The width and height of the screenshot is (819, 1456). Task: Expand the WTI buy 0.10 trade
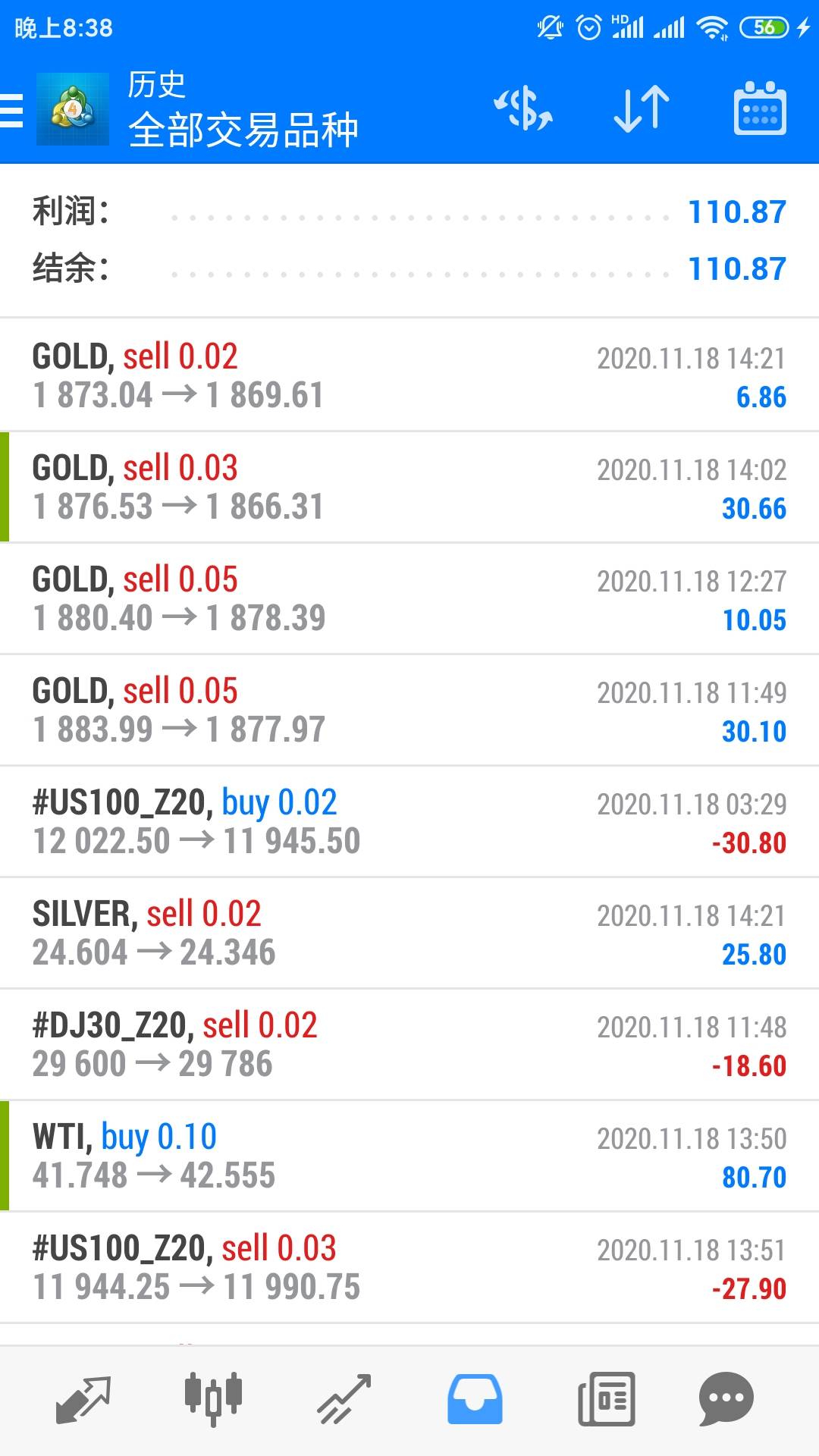[409, 1156]
